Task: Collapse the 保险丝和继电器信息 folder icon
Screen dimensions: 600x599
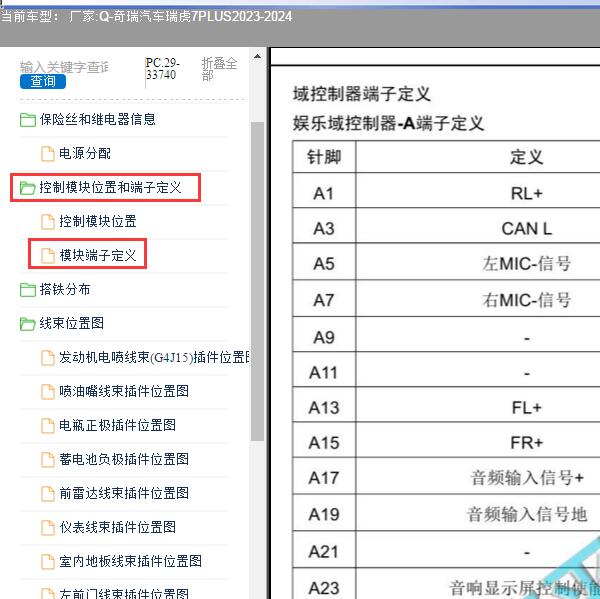Action: coord(27,120)
